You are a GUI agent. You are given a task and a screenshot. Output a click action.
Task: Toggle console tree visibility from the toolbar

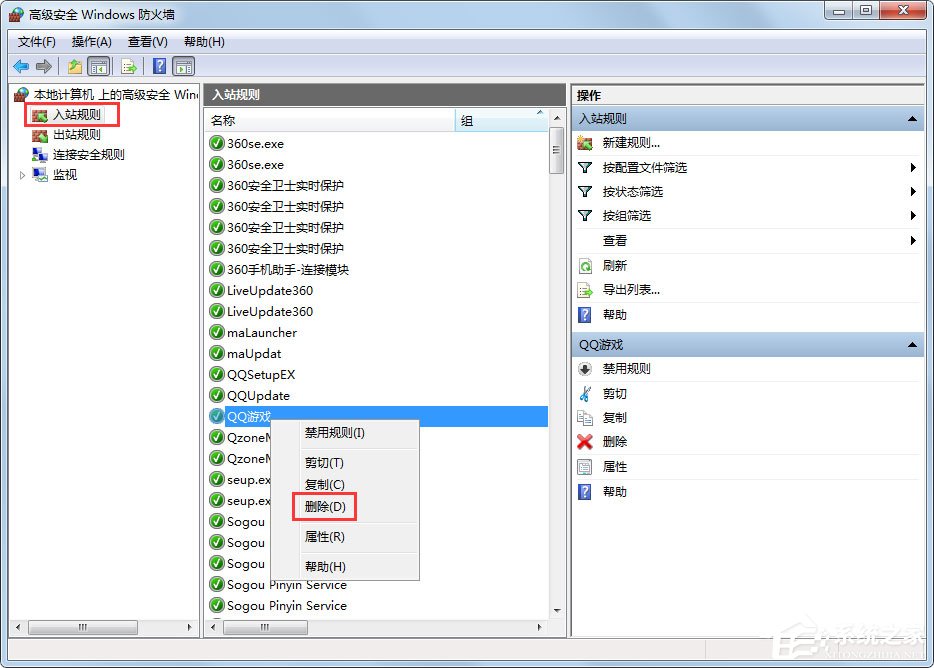[100, 66]
